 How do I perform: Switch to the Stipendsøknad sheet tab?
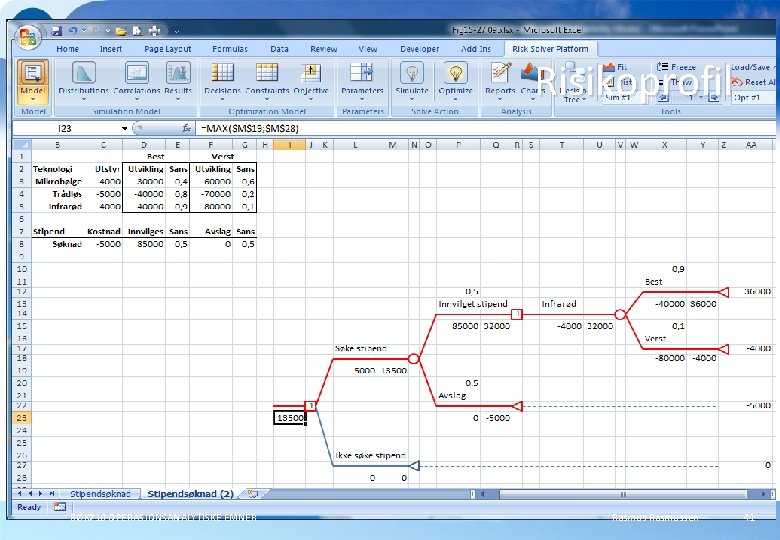pyautogui.click(x=100, y=494)
